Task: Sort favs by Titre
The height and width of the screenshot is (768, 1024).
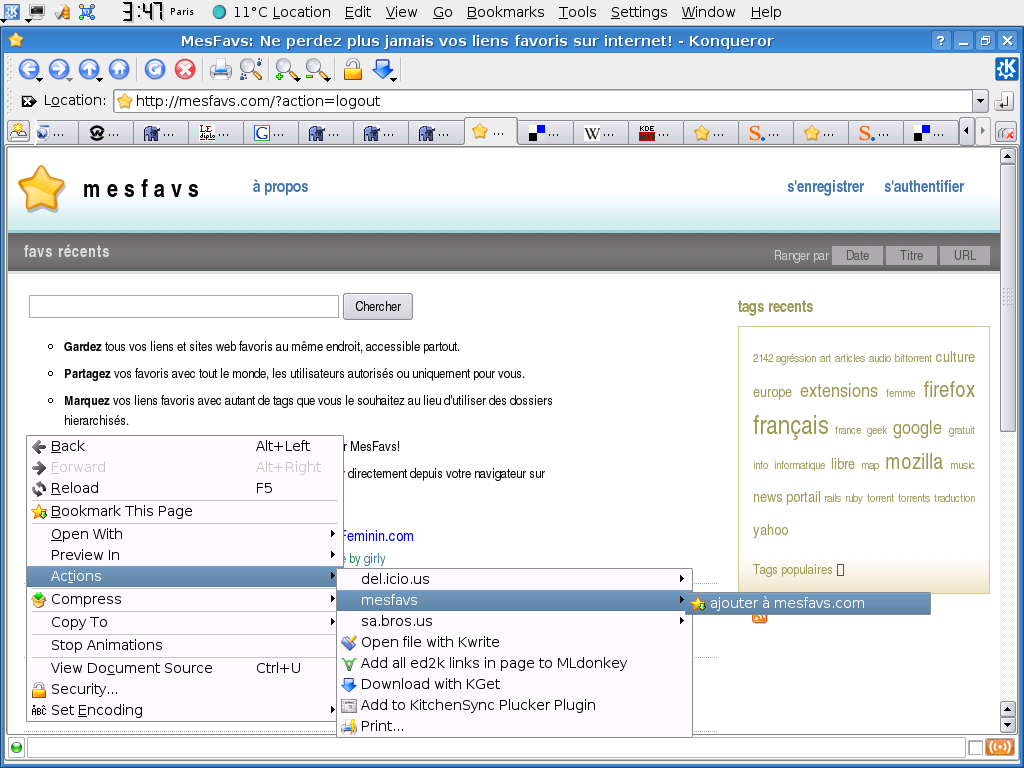Action: click(x=911, y=255)
